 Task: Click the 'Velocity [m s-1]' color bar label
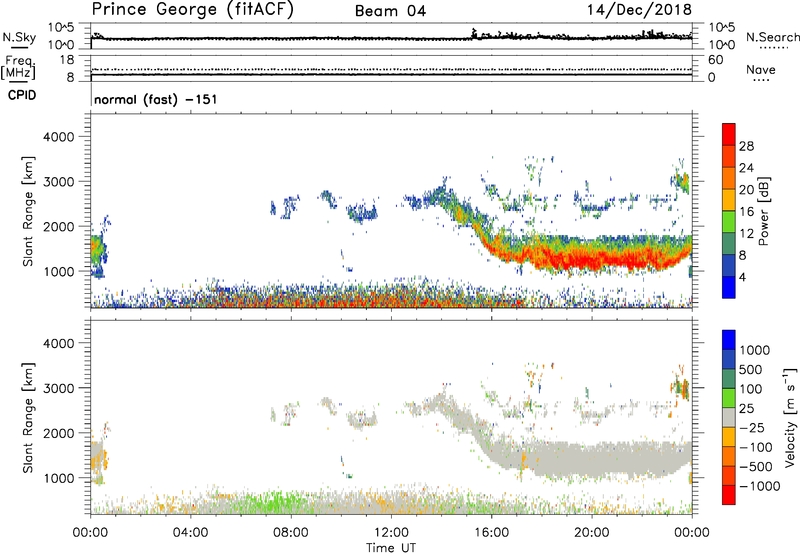(790, 417)
